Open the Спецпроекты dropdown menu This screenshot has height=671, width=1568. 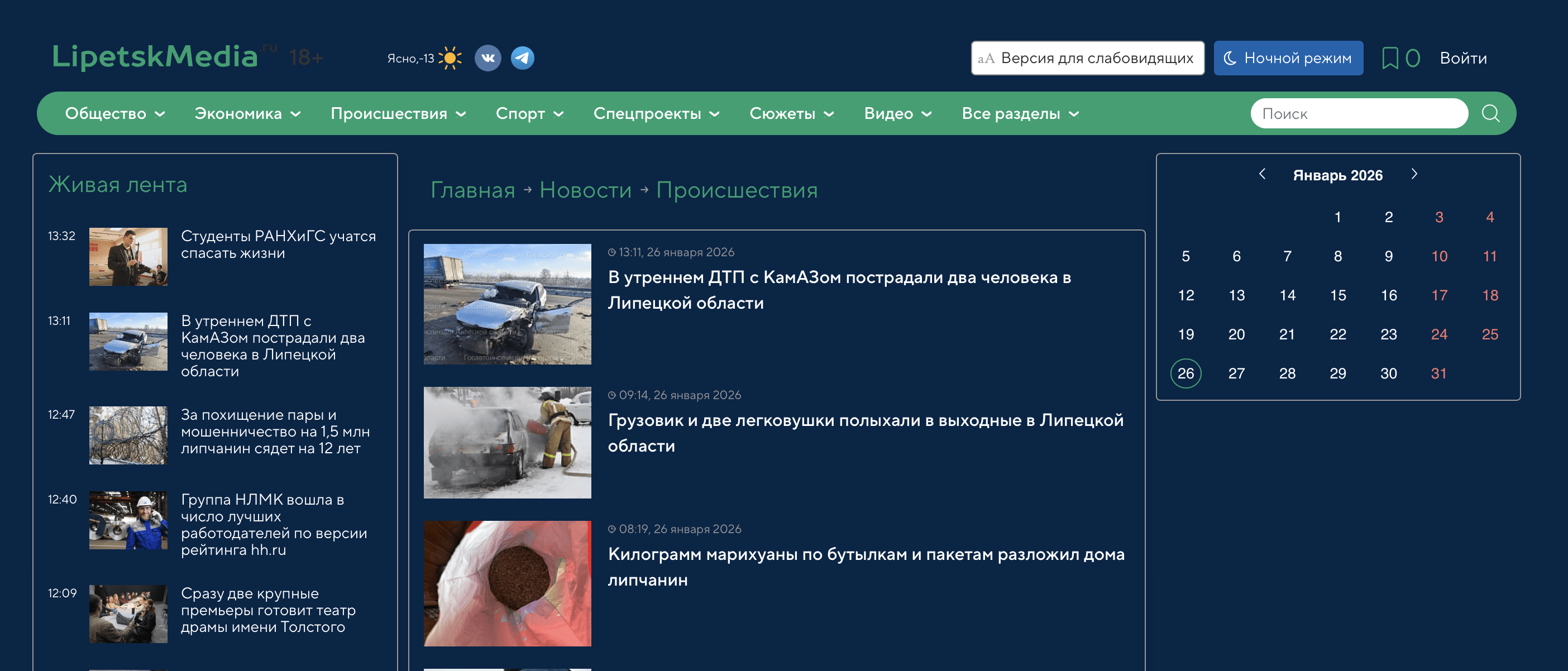656,114
